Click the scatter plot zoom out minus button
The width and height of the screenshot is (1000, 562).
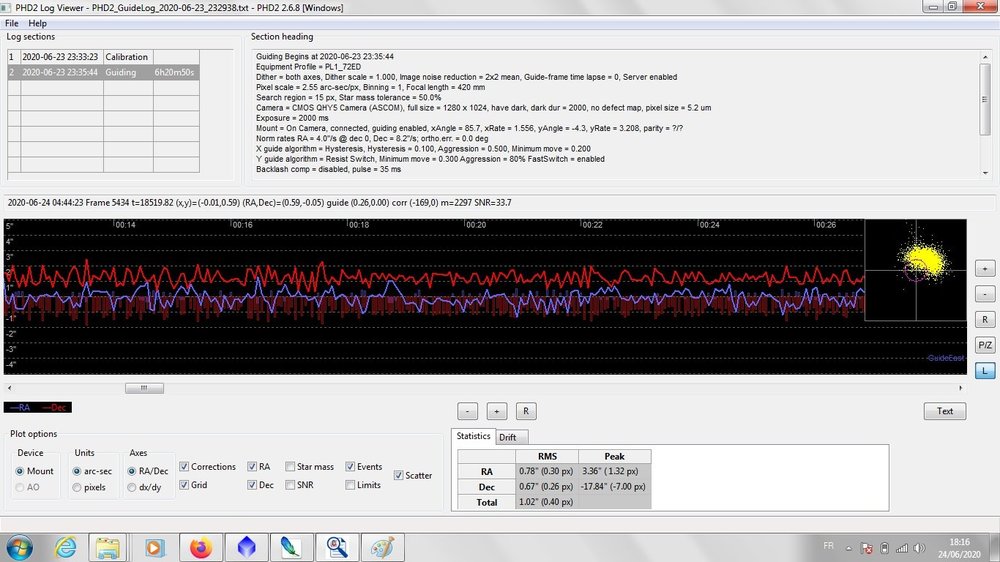(985, 294)
